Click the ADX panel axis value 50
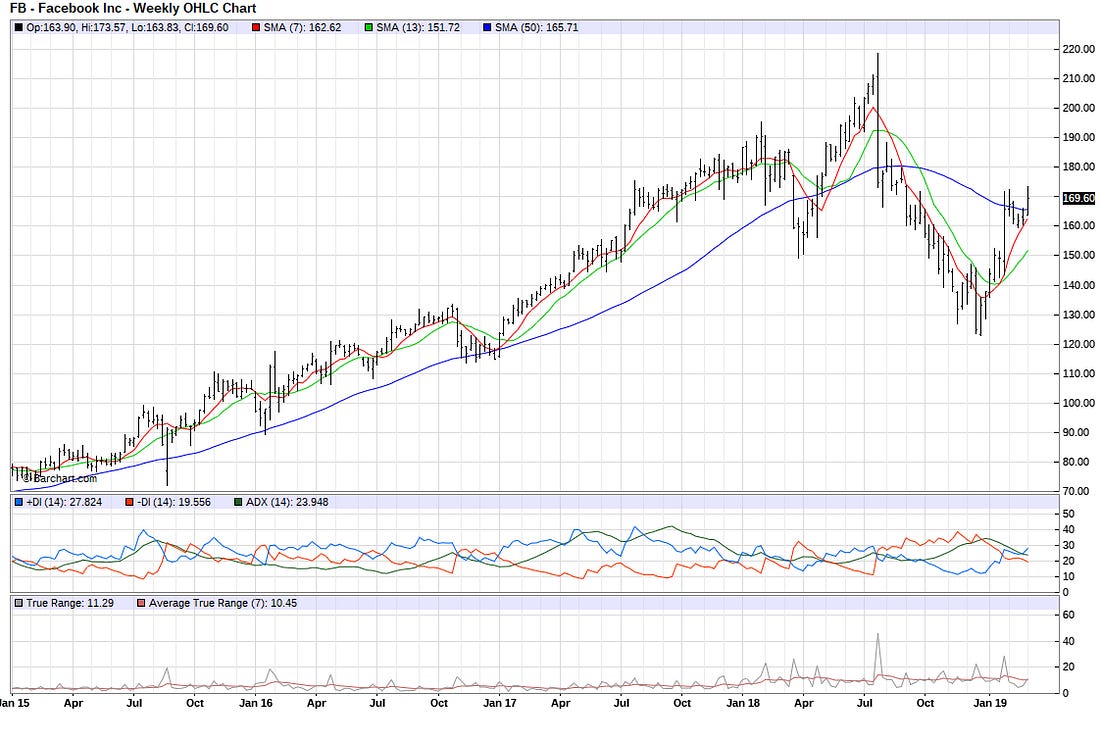 (x=1068, y=514)
